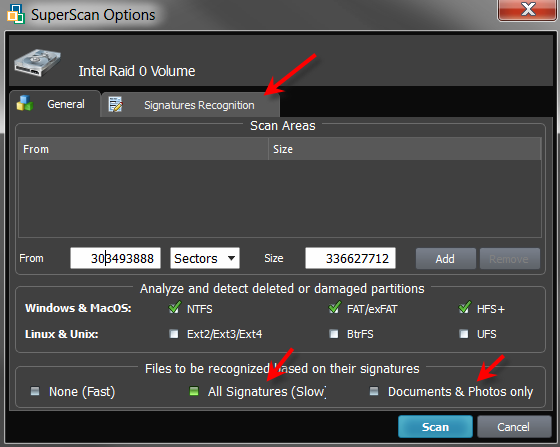Image resolution: width=560 pixels, height=447 pixels.
Task: Select the None (Fast) option
Action: pyautogui.click(x=35, y=391)
